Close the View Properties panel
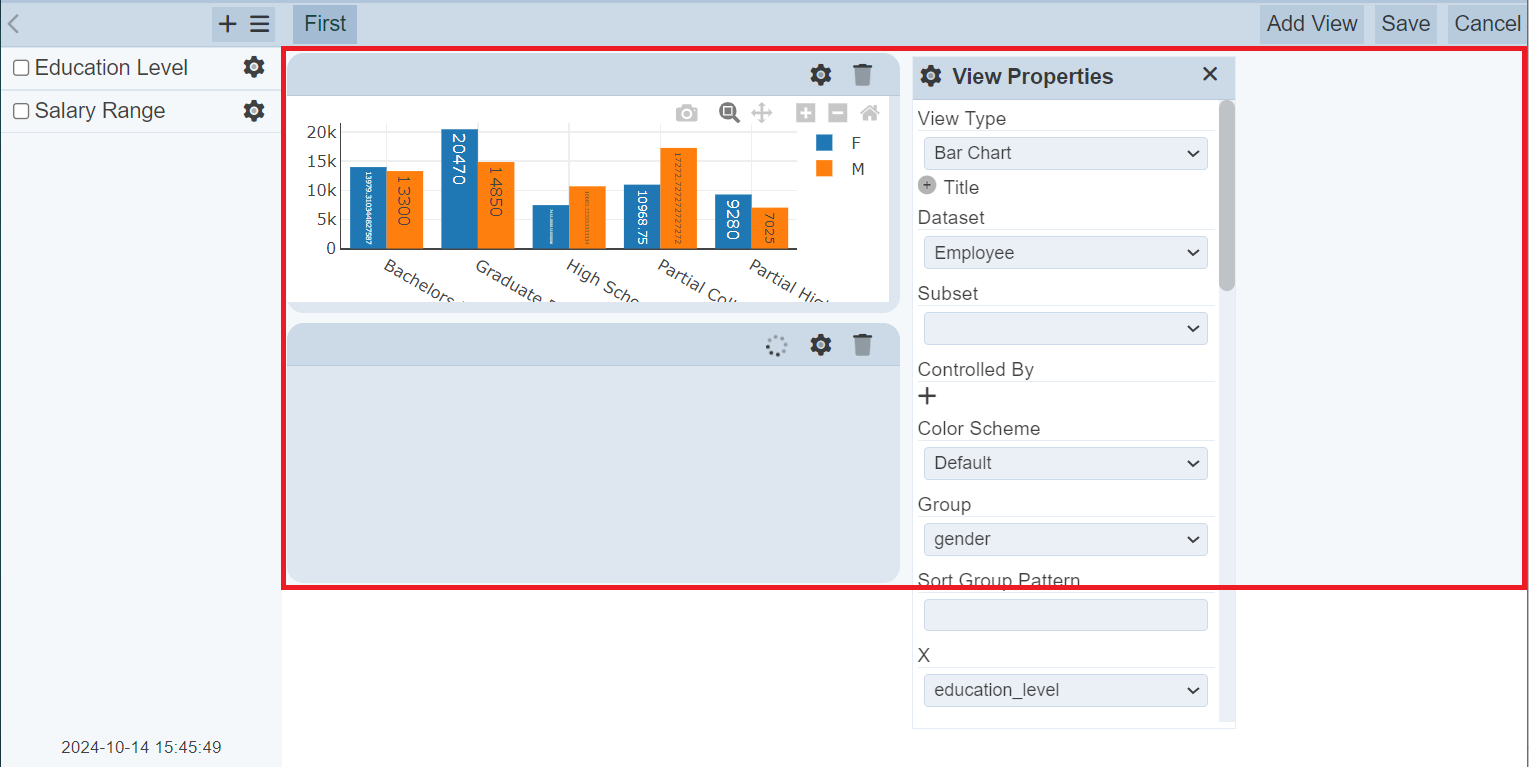Image resolution: width=1529 pixels, height=767 pixels. [1210, 74]
